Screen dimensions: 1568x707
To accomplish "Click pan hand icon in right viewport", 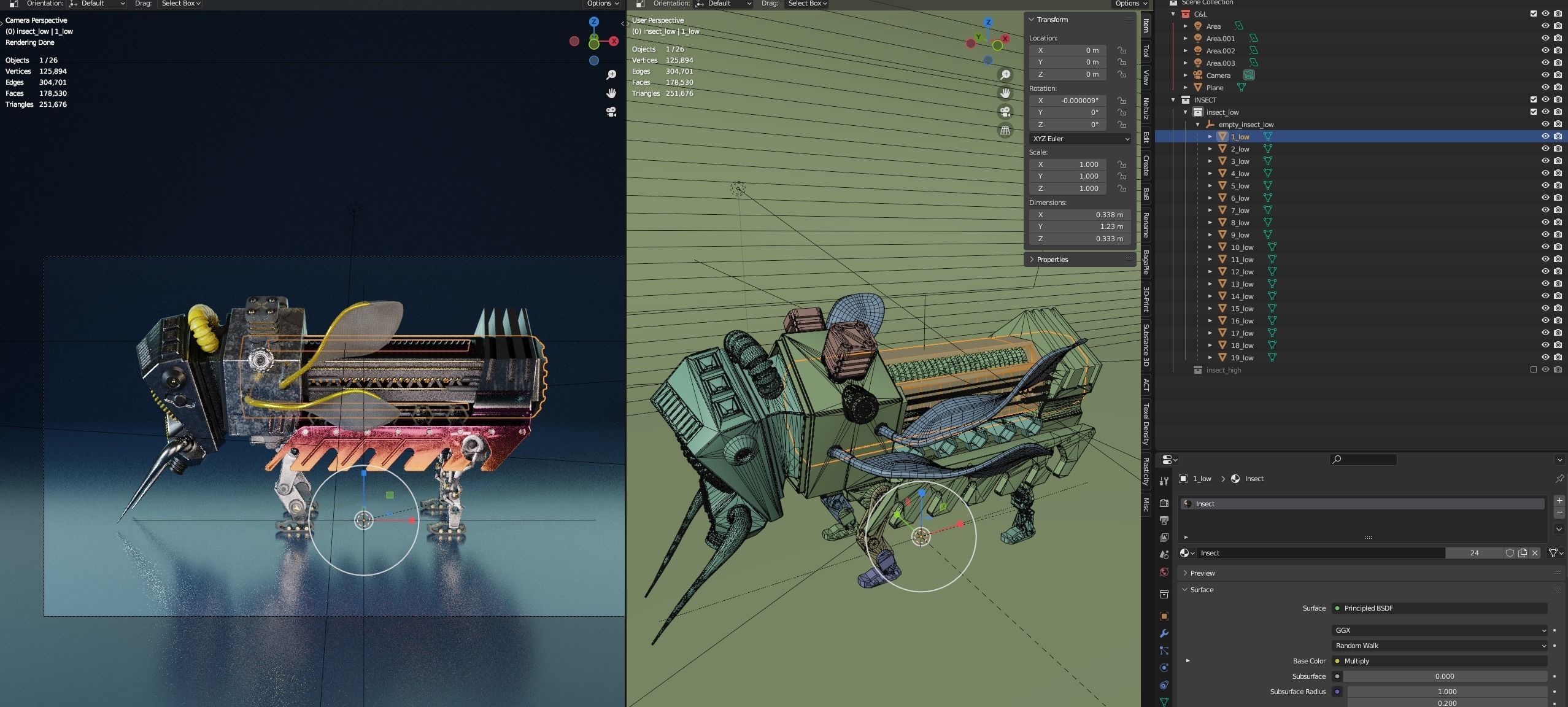I will [1005, 93].
